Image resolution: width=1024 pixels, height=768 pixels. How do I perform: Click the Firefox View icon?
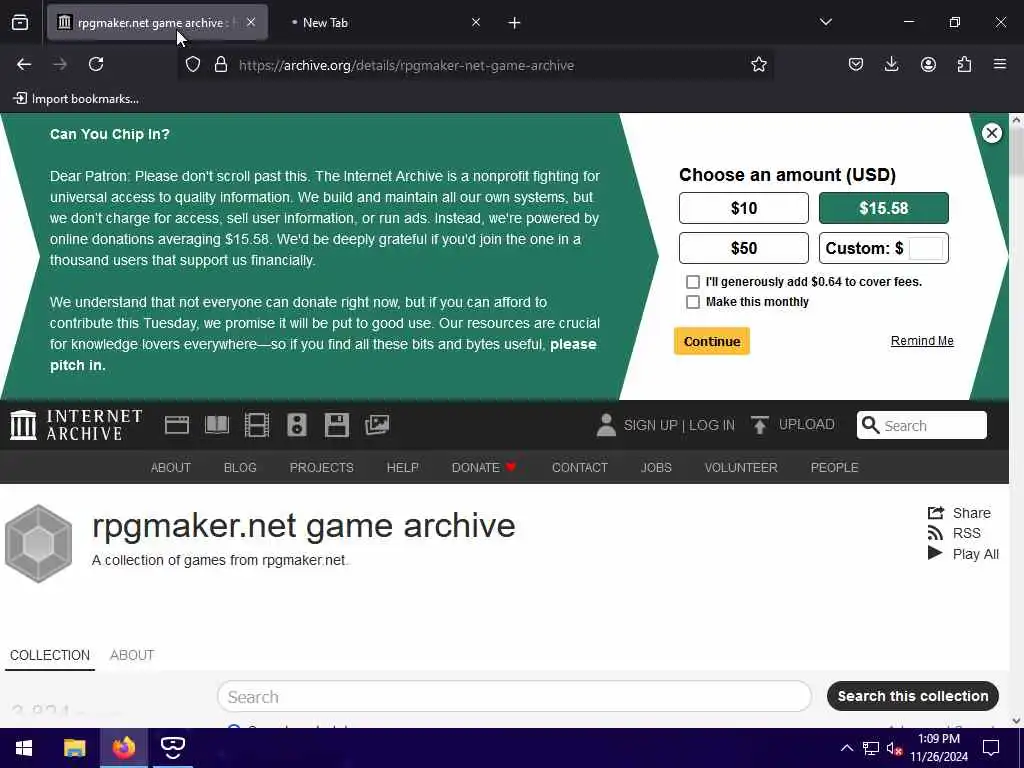[x=20, y=23]
